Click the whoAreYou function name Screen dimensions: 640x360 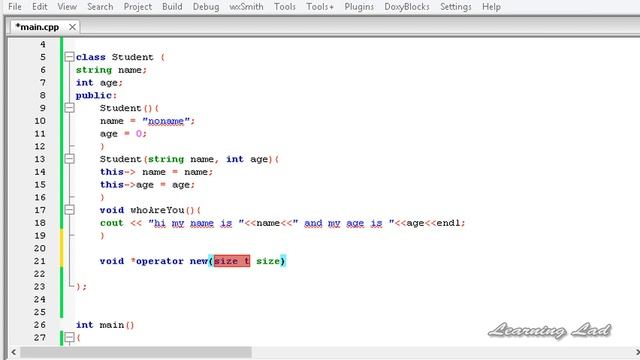(157, 210)
